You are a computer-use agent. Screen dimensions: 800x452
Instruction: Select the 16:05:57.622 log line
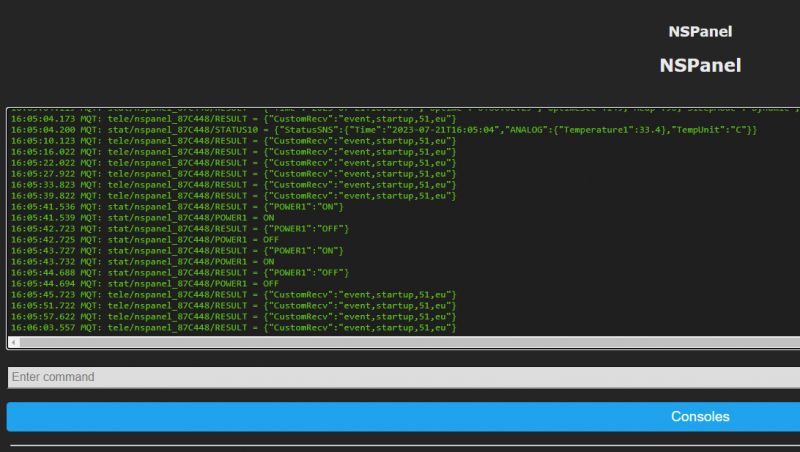(x=234, y=317)
